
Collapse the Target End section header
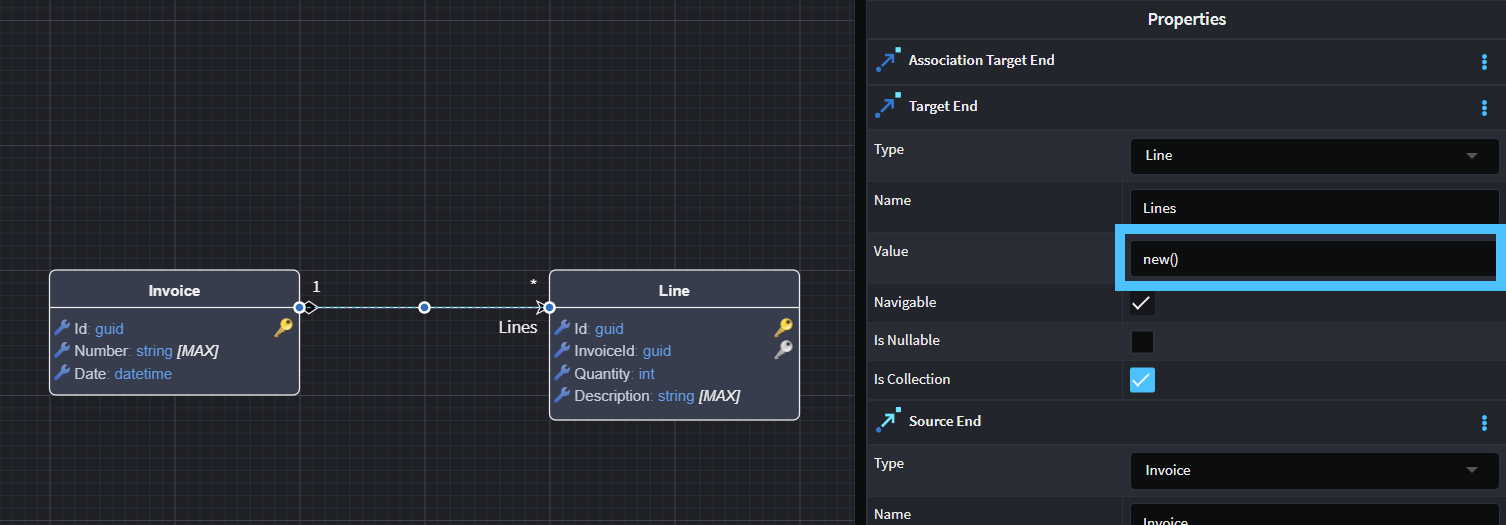pos(943,107)
